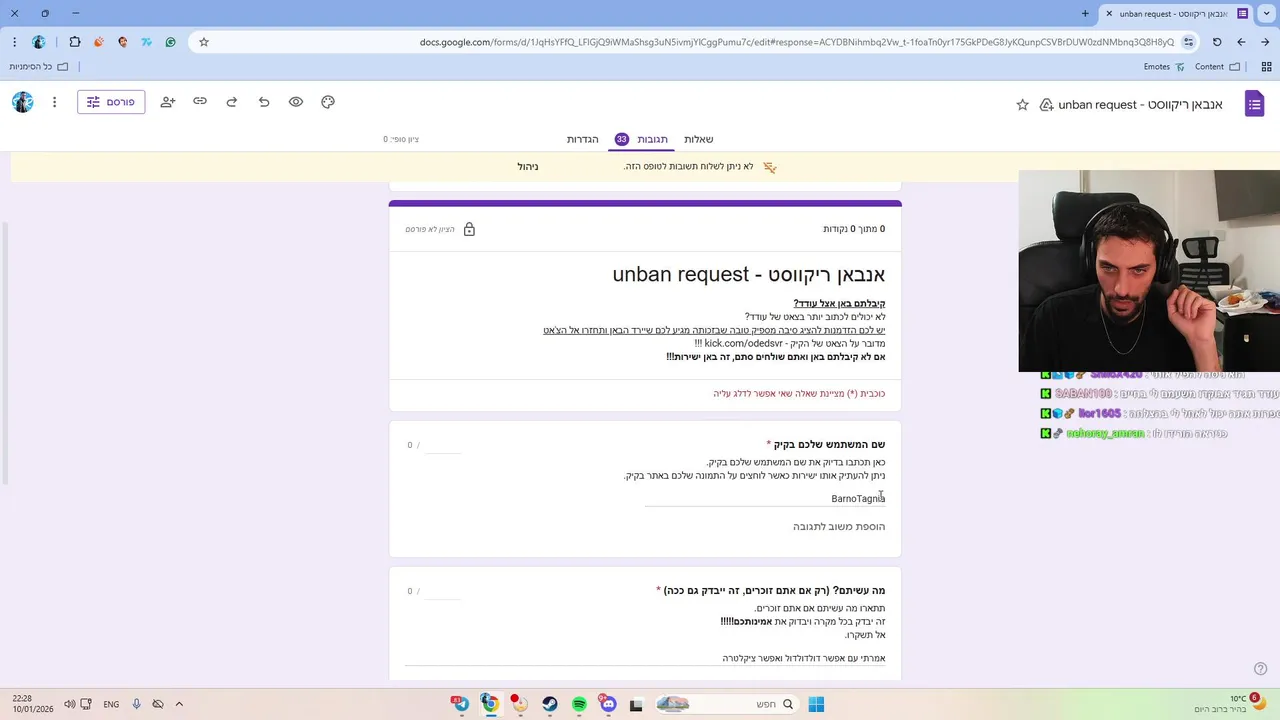
Task: Click the Grammarly extension icon
Action: 171,42
